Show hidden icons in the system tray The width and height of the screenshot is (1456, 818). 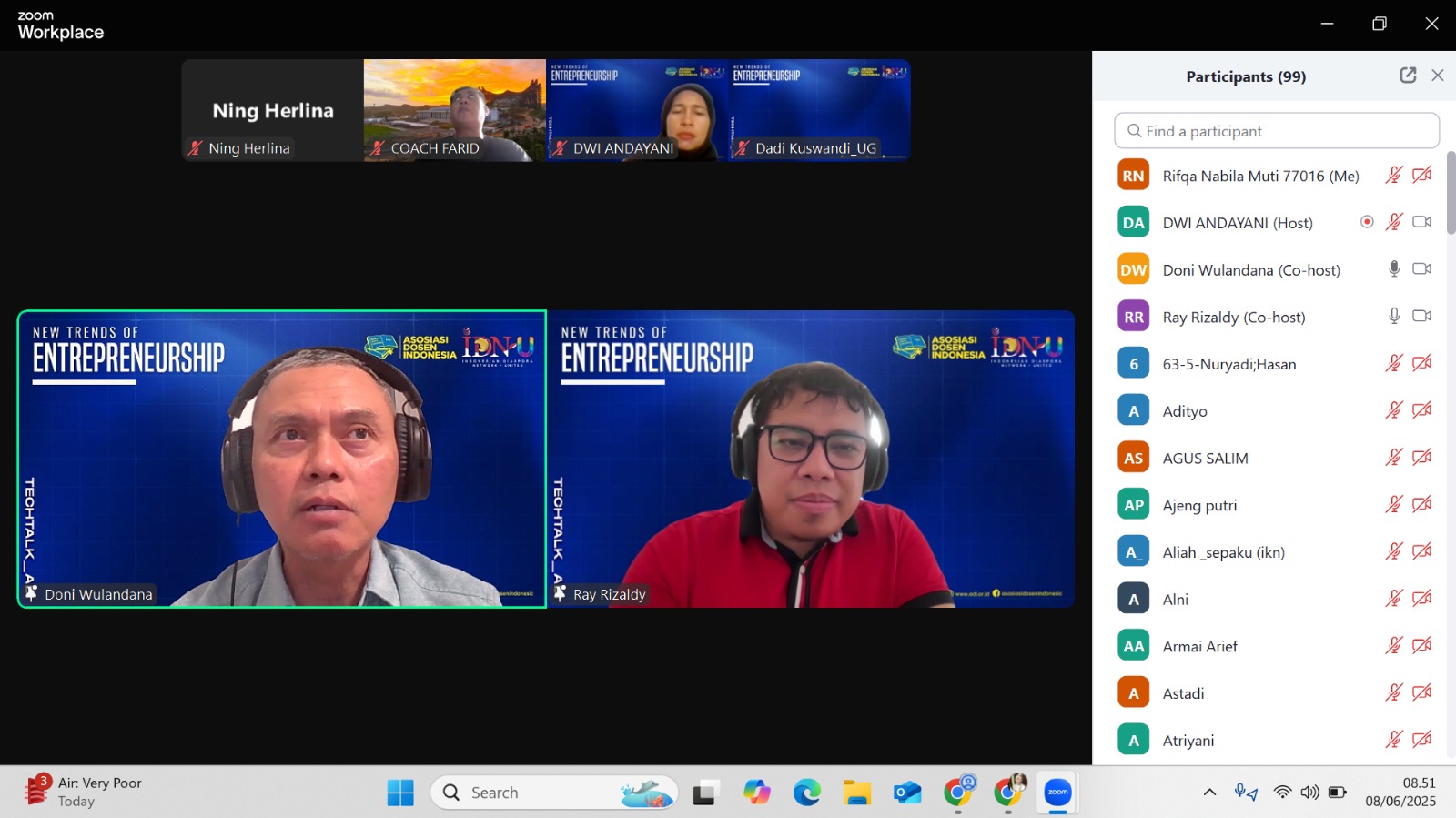click(x=1209, y=793)
